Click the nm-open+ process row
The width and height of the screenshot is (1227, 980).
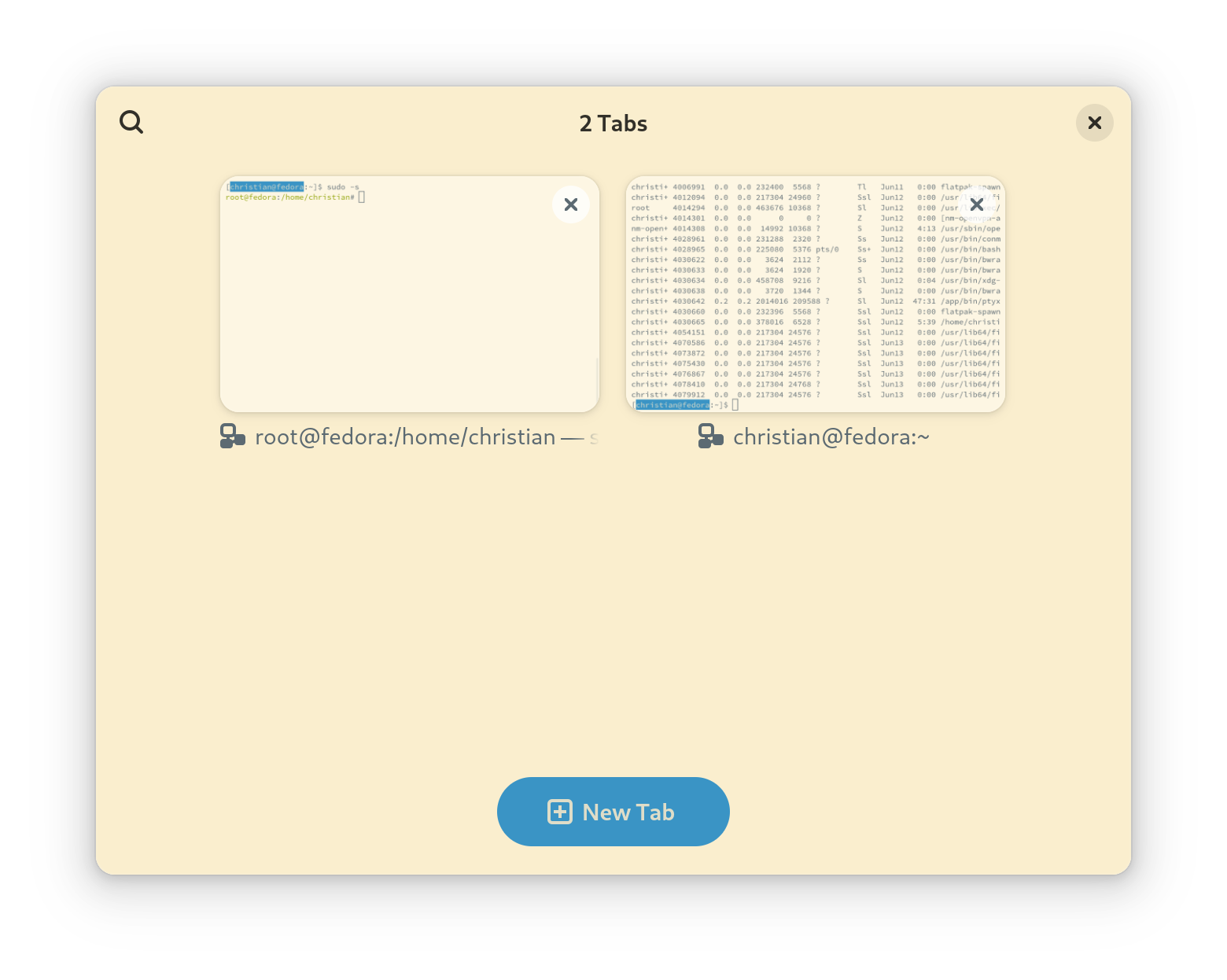click(815, 229)
